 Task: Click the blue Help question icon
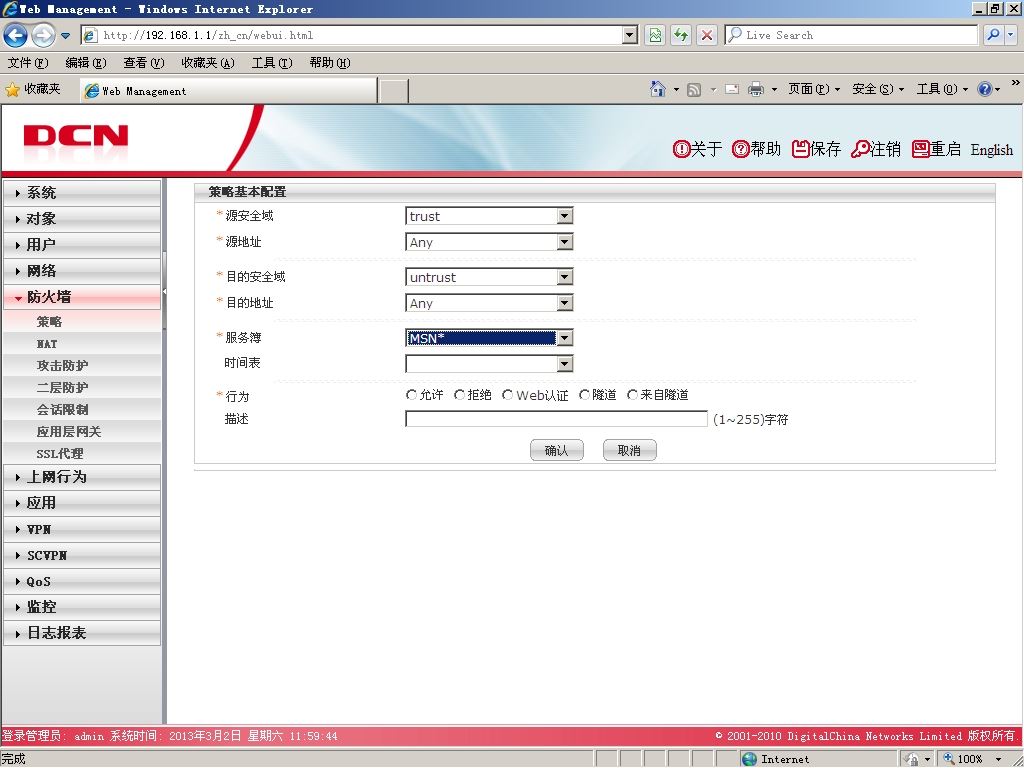[x=985, y=89]
